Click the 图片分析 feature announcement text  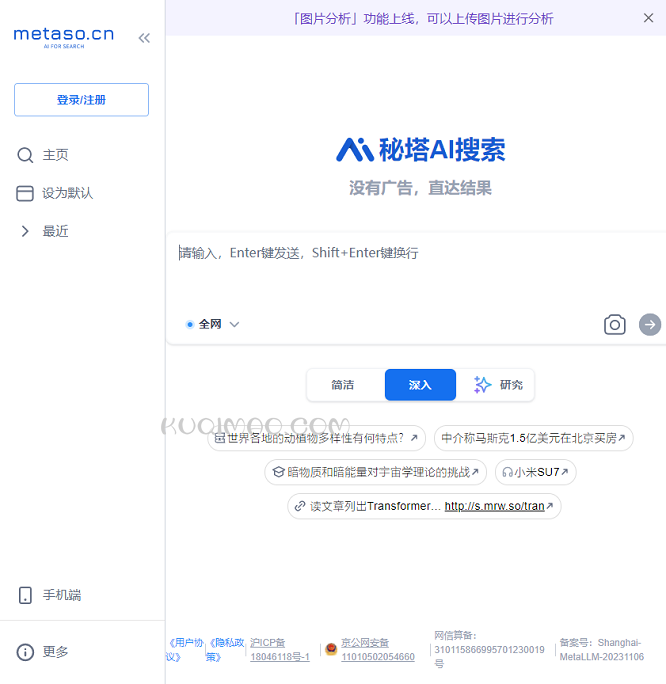422,19
